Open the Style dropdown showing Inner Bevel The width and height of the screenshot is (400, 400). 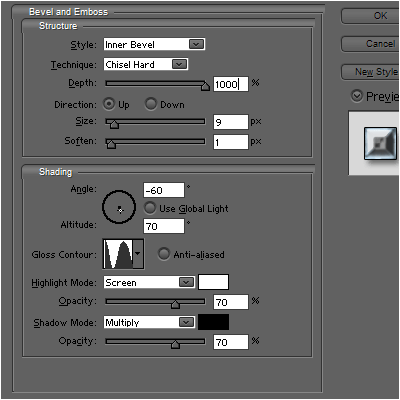point(154,44)
